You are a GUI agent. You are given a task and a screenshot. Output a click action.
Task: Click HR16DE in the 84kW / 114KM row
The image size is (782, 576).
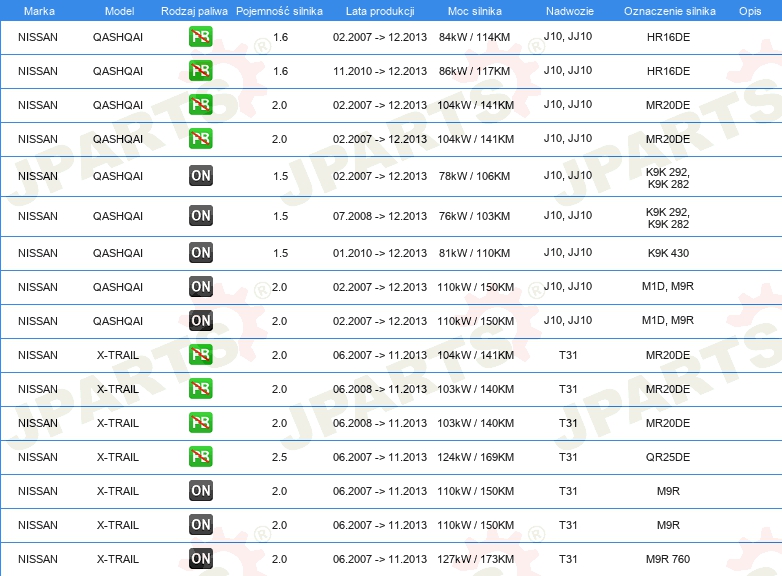(668, 37)
